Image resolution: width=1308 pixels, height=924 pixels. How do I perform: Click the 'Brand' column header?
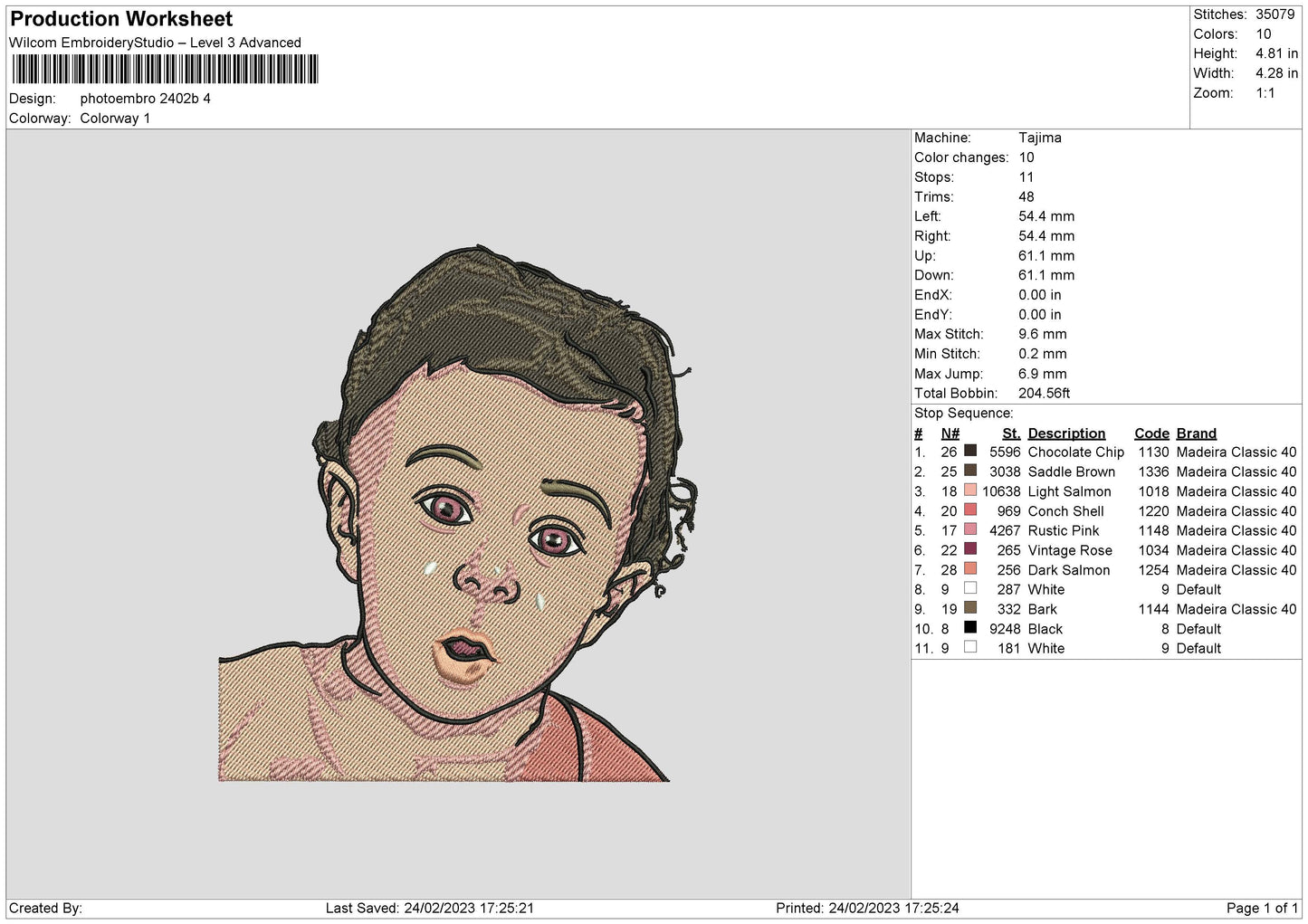coord(1197,433)
